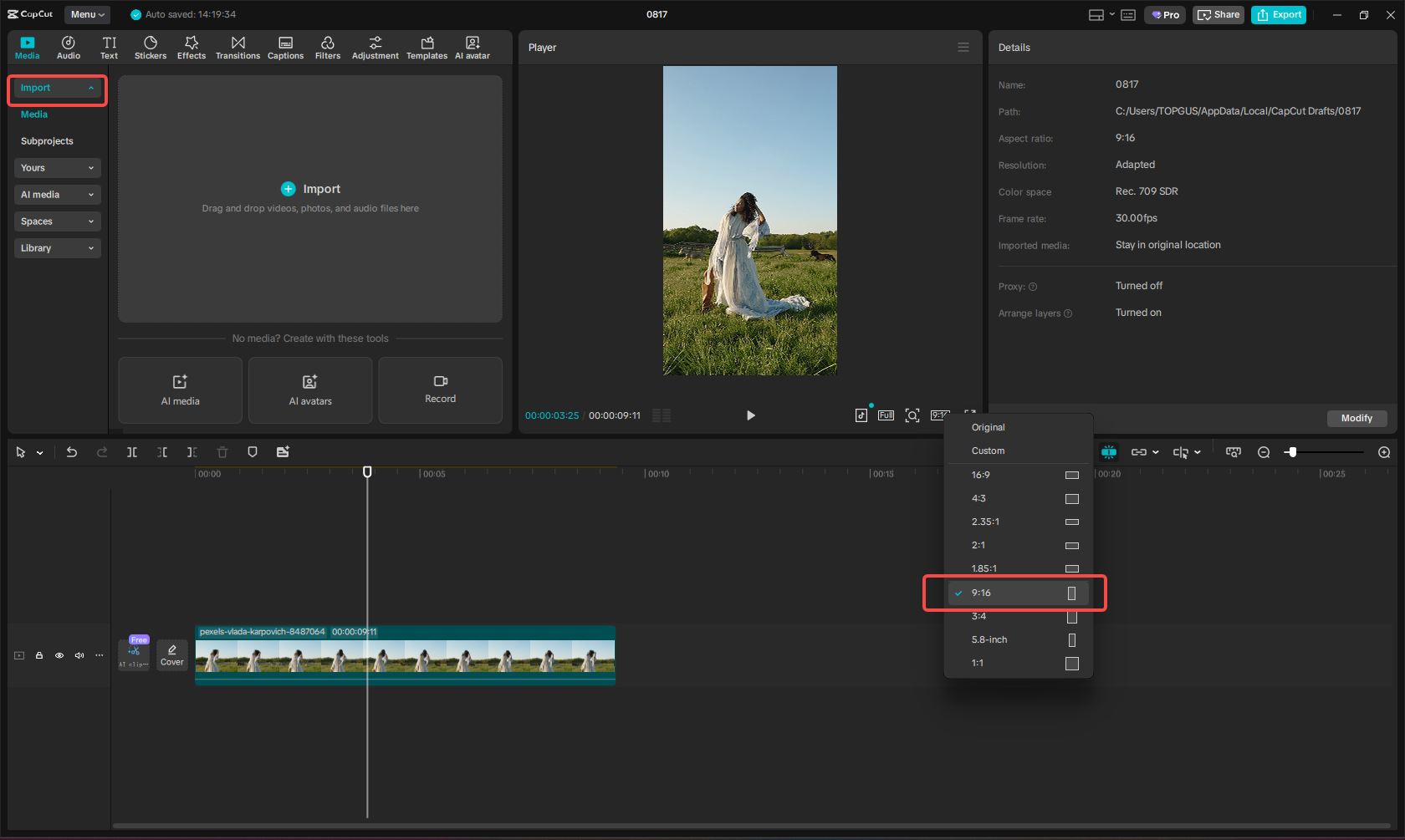Screen dimensions: 1405x840
Task: Open the AI avatar panel
Action: pos(472,47)
